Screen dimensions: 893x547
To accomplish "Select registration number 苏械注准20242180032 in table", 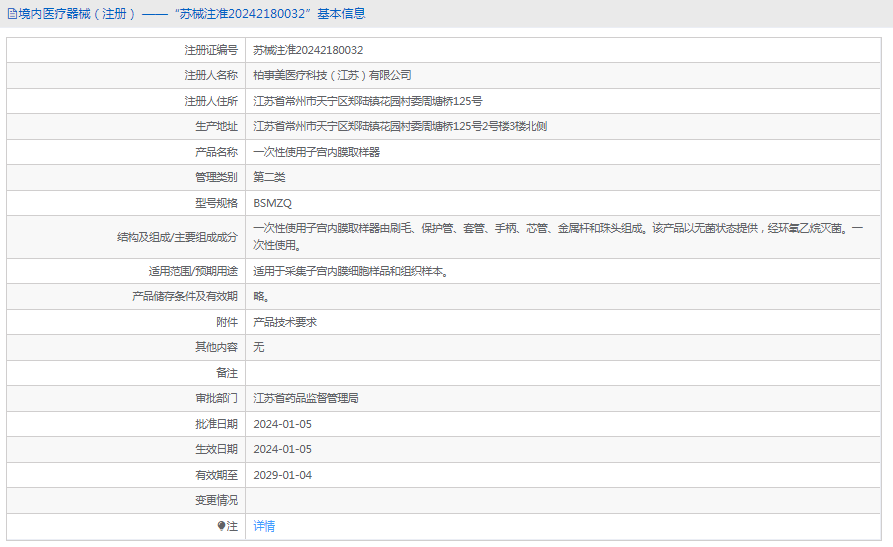I will [308, 50].
